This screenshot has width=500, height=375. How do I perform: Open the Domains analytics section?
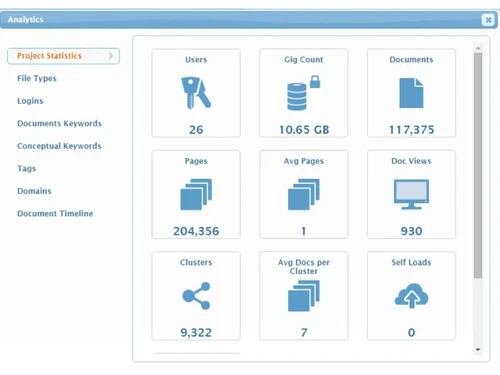pyautogui.click(x=34, y=191)
